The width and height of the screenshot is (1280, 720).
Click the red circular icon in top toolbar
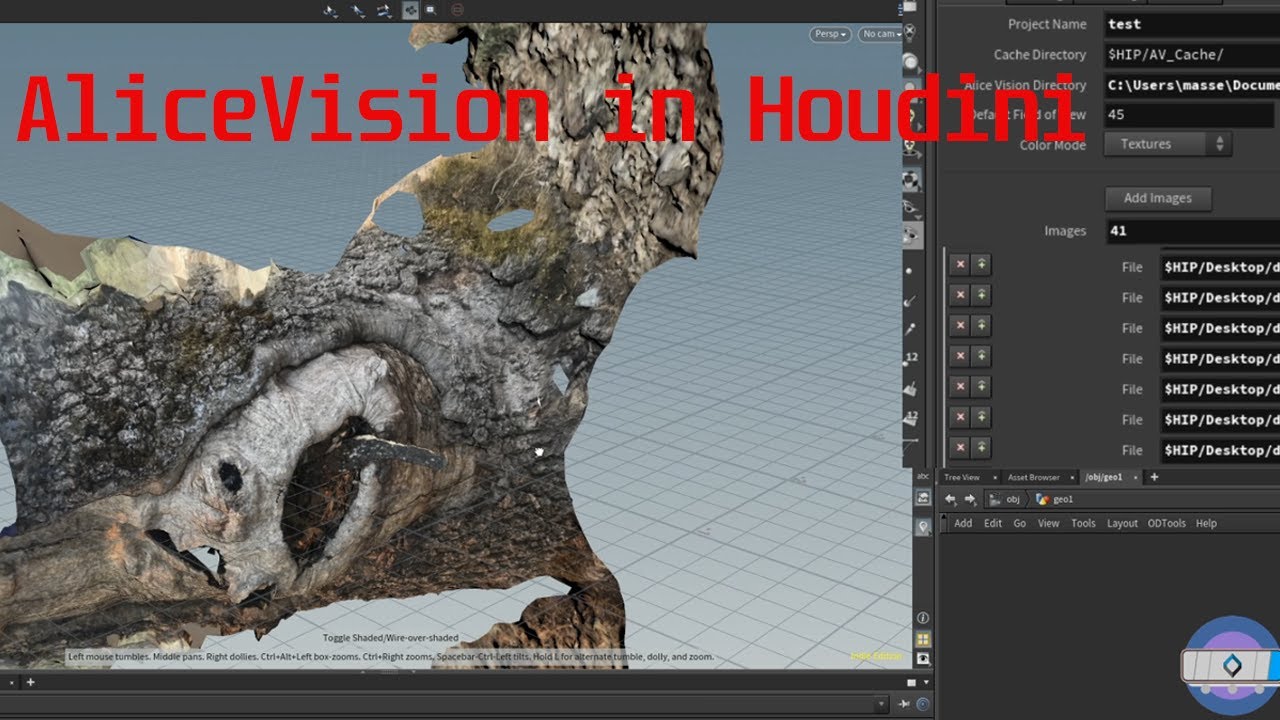tap(457, 10)
